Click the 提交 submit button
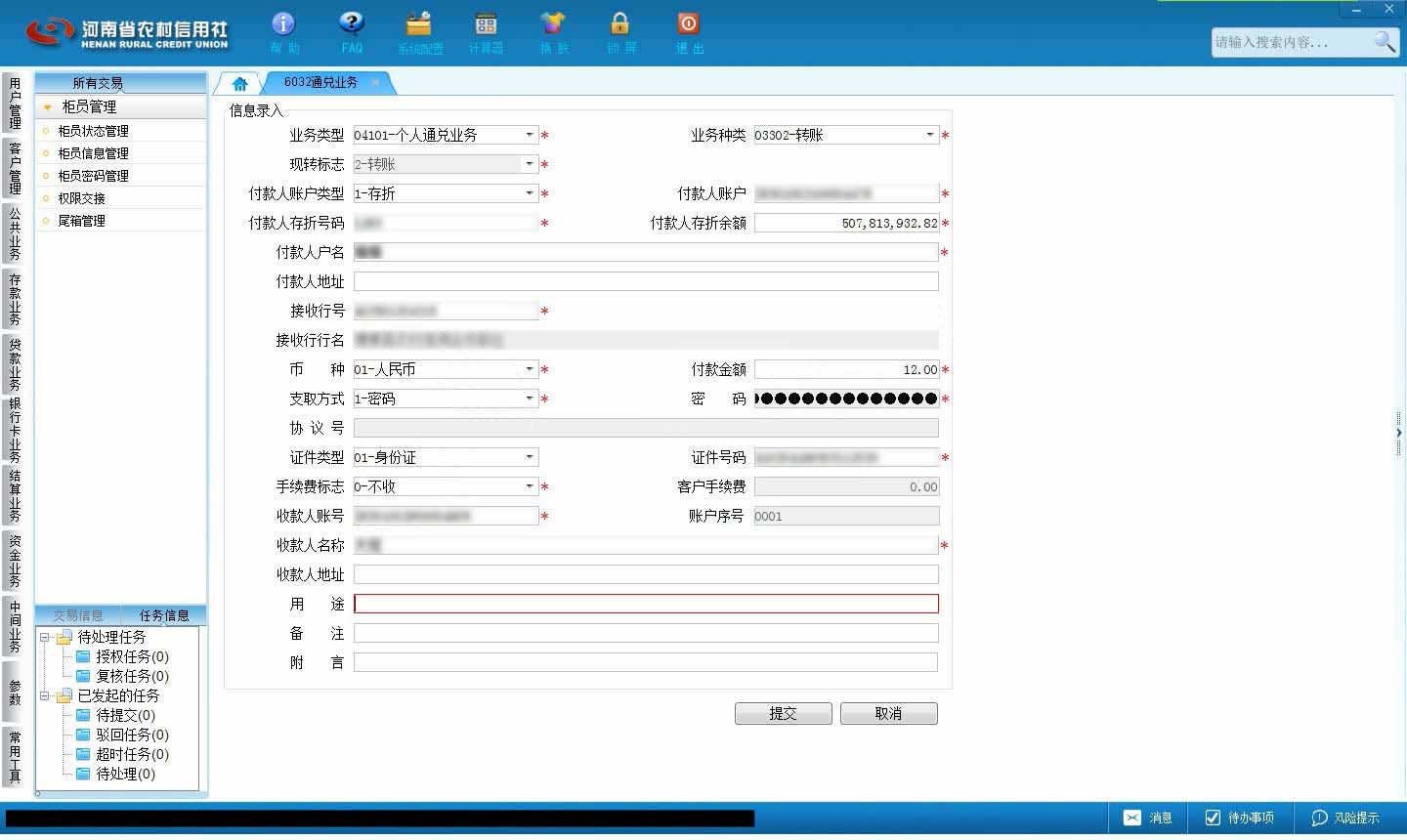The width and height of the screenshot is (1407, 840). (x=784, y=714)
